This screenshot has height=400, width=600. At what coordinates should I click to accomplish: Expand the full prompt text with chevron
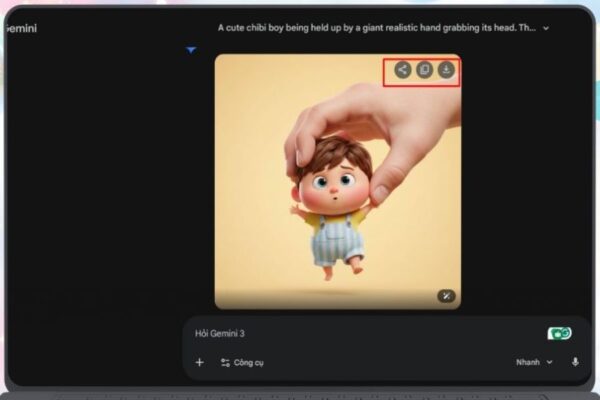(x=546, y=28)
